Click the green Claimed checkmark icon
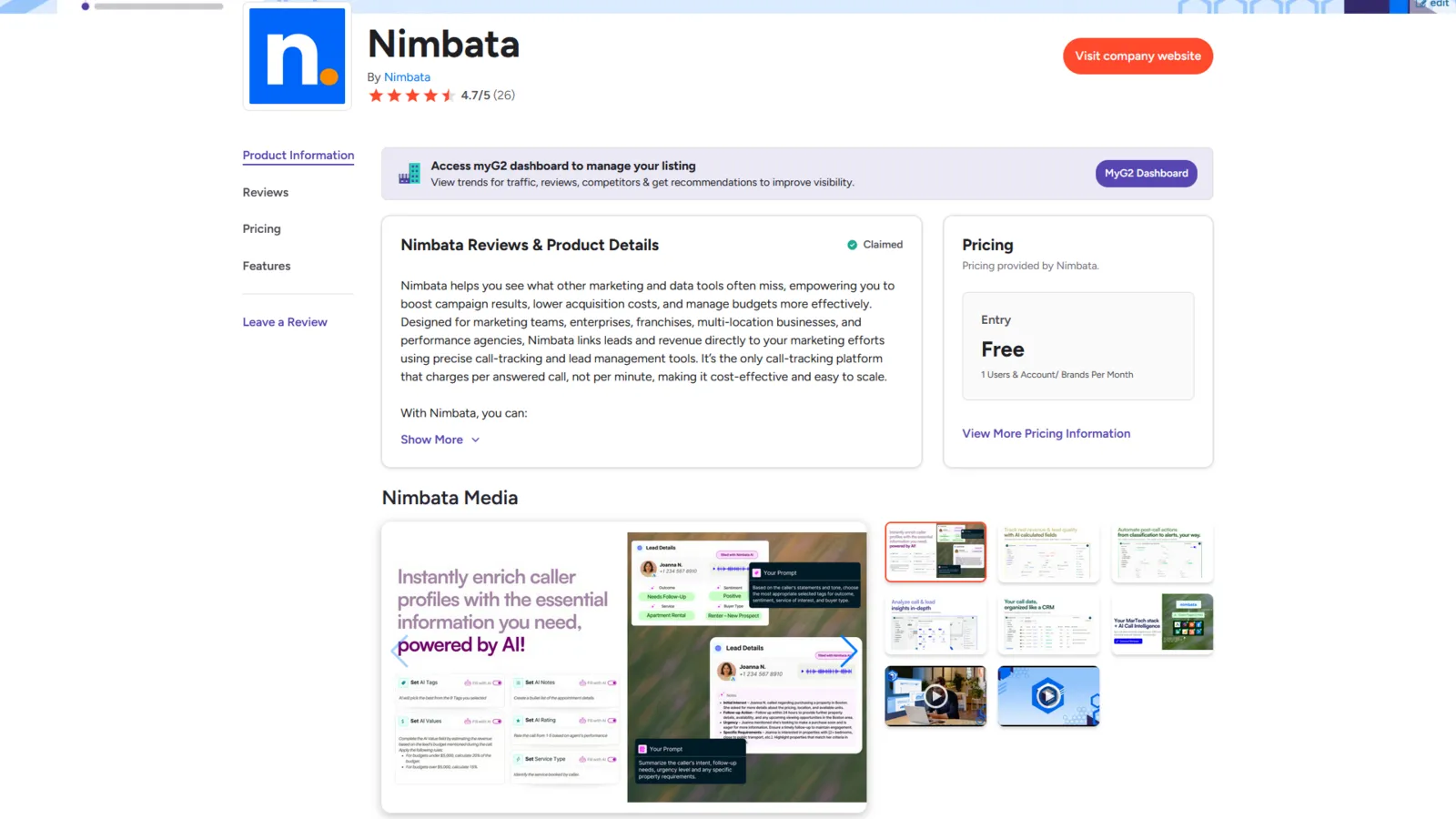 pyautogui.click(x=852, y=245)
